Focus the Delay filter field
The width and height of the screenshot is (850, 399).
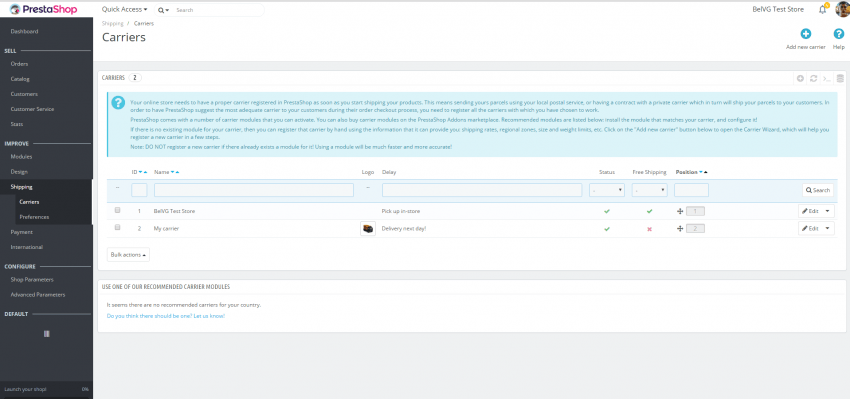[x=482, y=190]
